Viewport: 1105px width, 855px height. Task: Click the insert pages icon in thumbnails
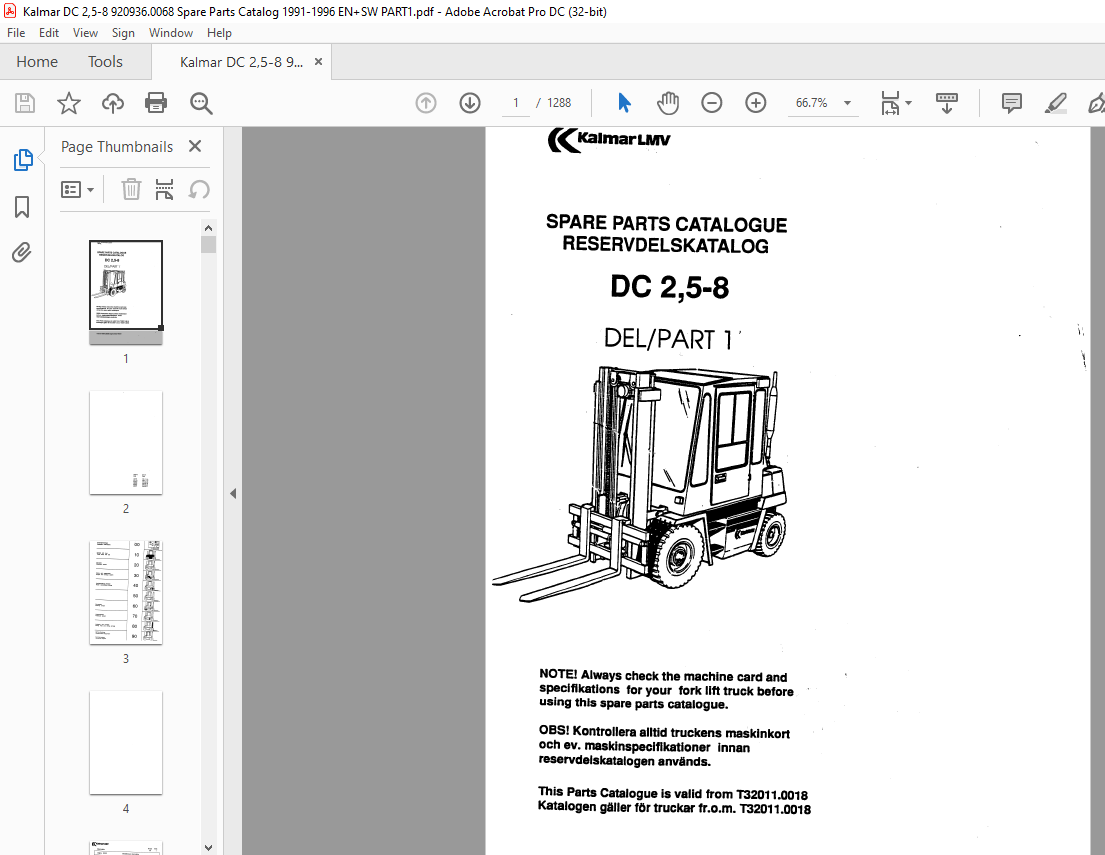coord(164,190)
